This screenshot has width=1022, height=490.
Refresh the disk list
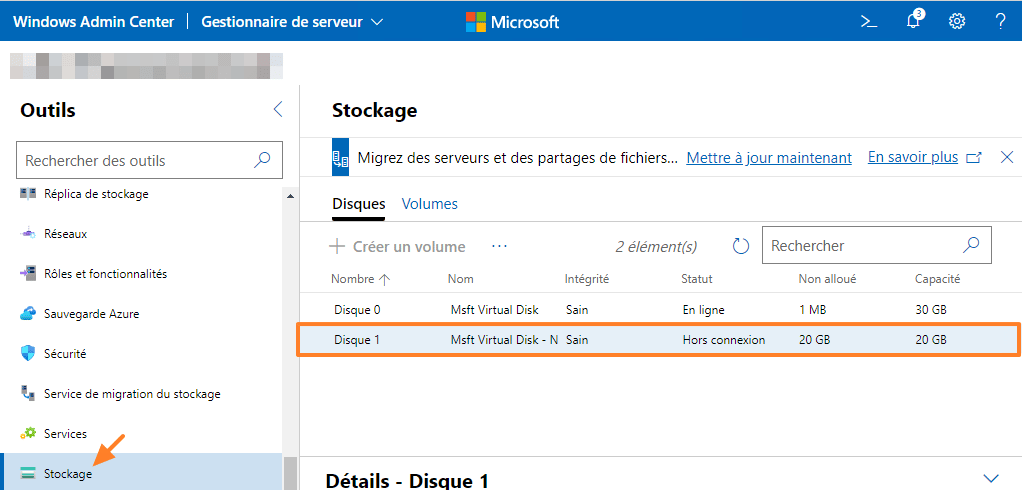pos(741,246)
